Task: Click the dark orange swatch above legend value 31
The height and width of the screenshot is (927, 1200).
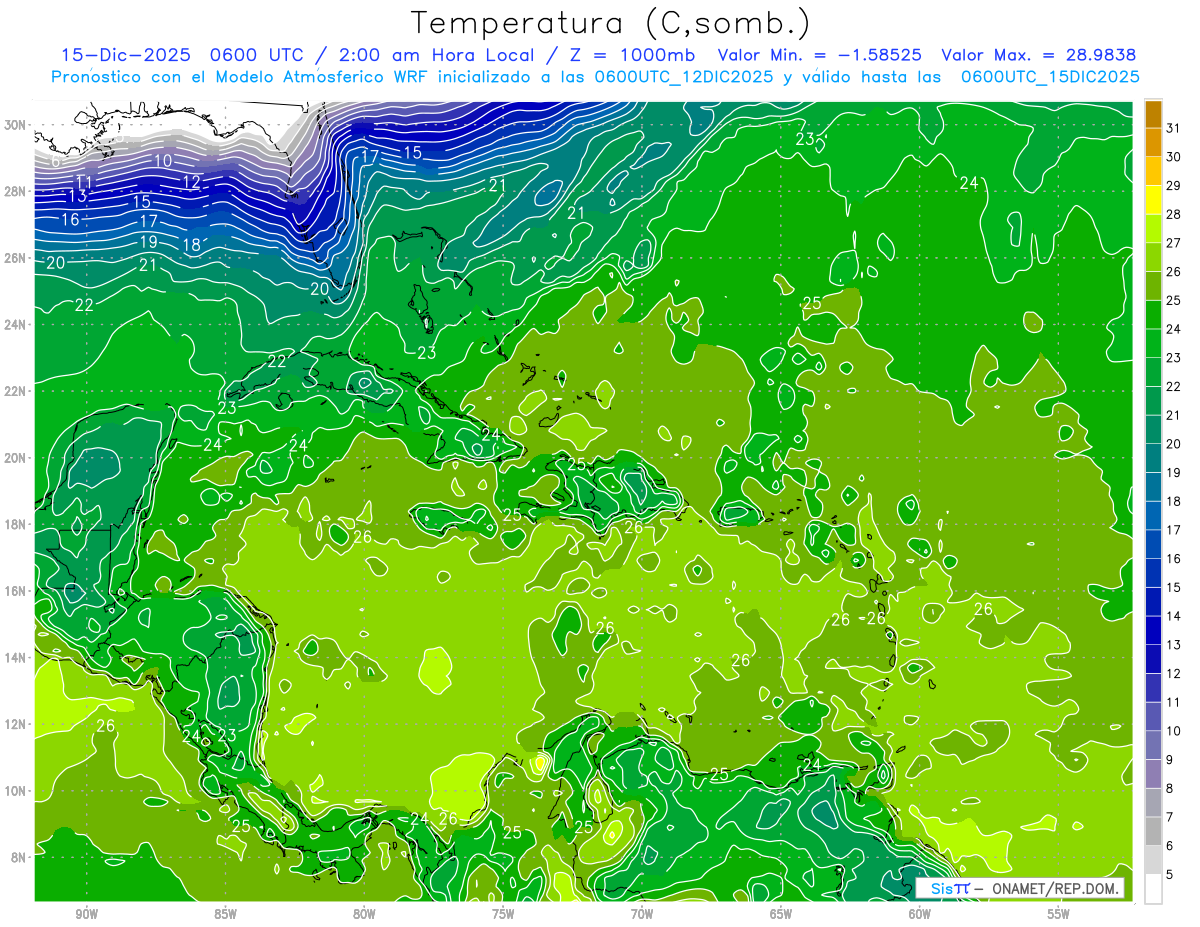Action: pyautogui.click(x=1153, y=114)
